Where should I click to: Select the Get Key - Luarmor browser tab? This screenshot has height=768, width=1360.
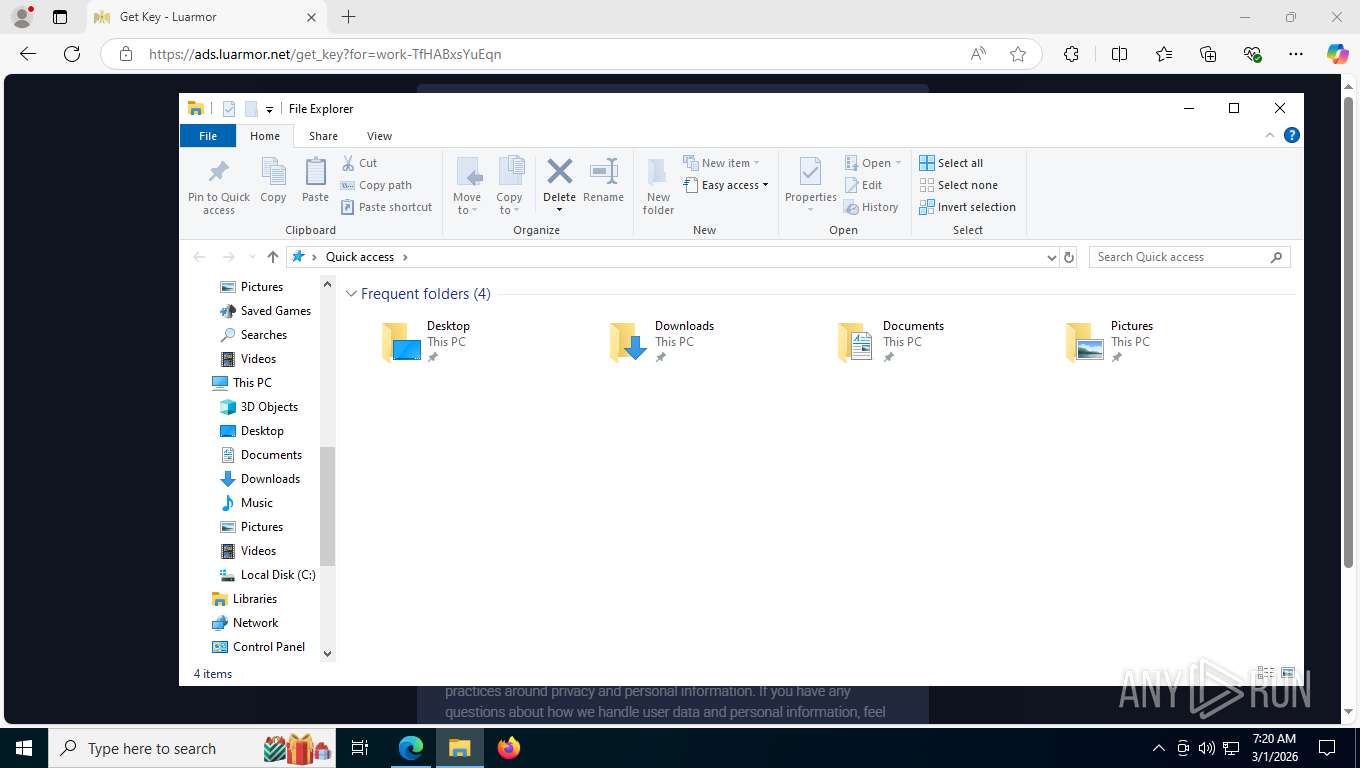click(205, 17)
